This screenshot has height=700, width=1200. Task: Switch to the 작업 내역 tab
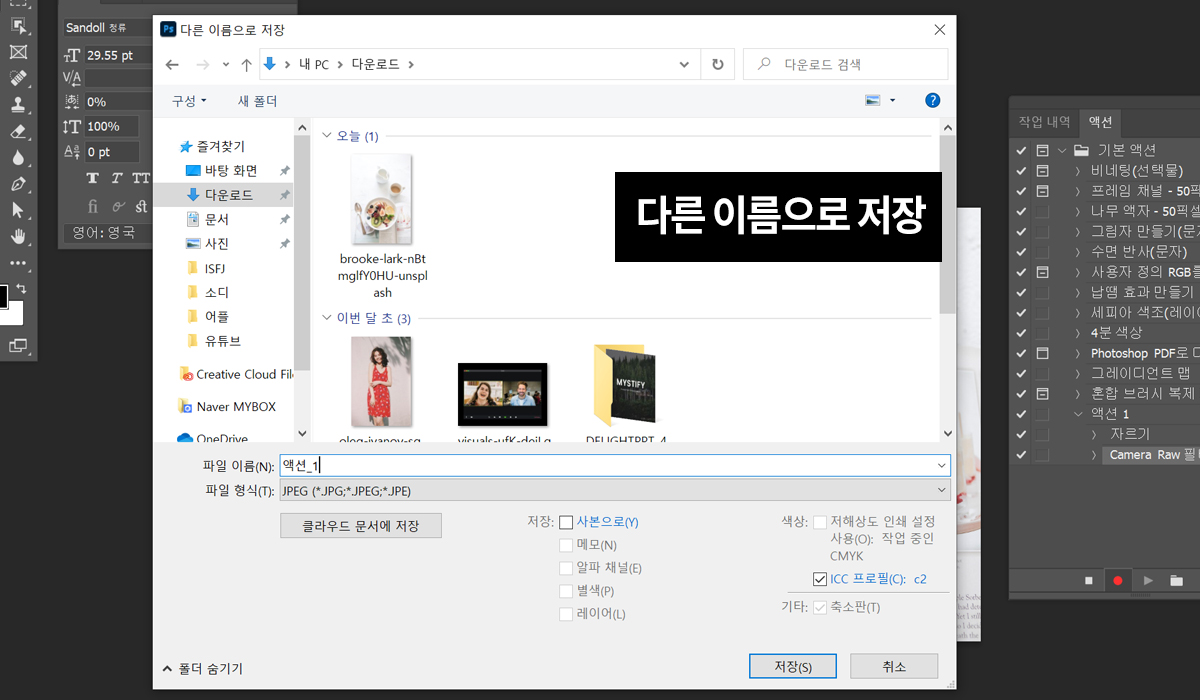tap(1044, 121)
